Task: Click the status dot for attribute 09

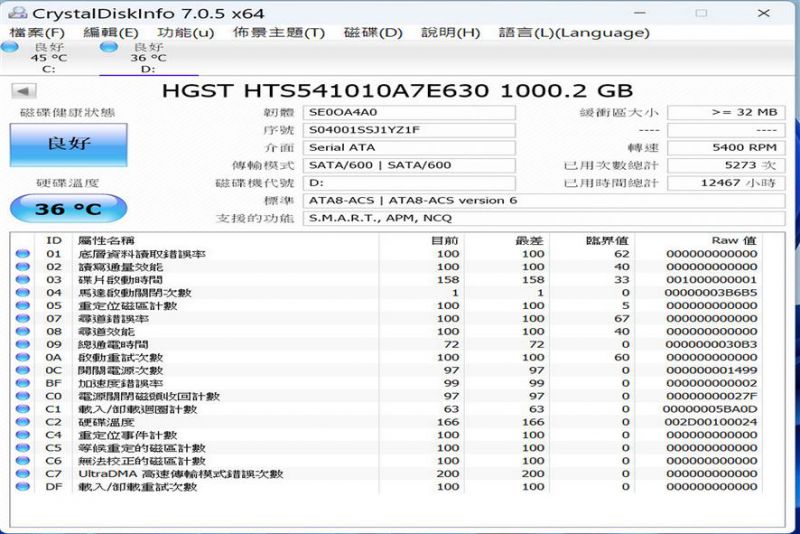Action: [22, 344]
